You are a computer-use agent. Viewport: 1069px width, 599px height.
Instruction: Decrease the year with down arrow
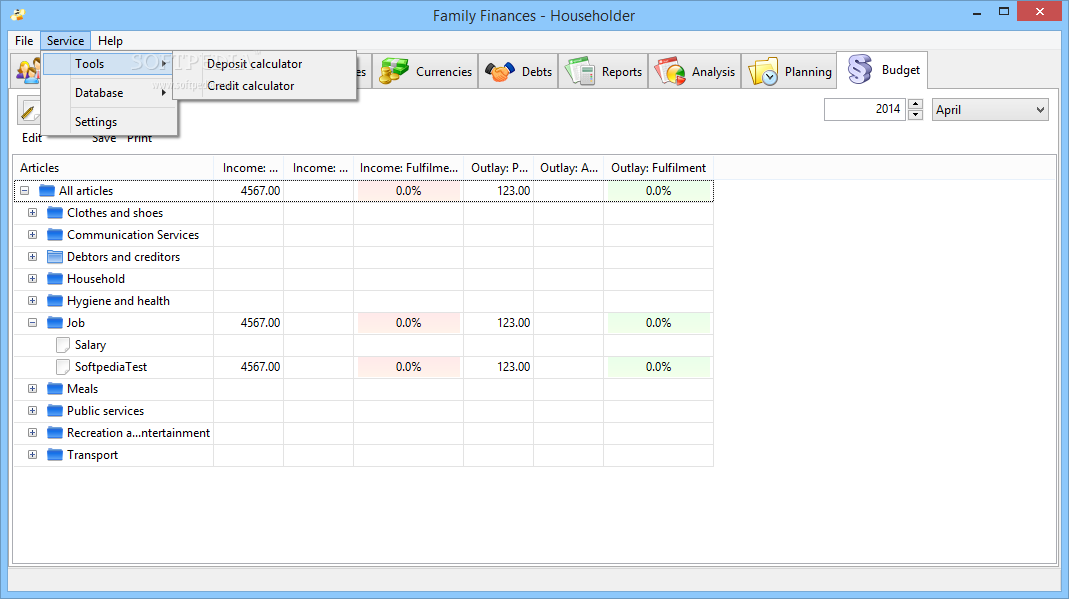click(916, 114)
